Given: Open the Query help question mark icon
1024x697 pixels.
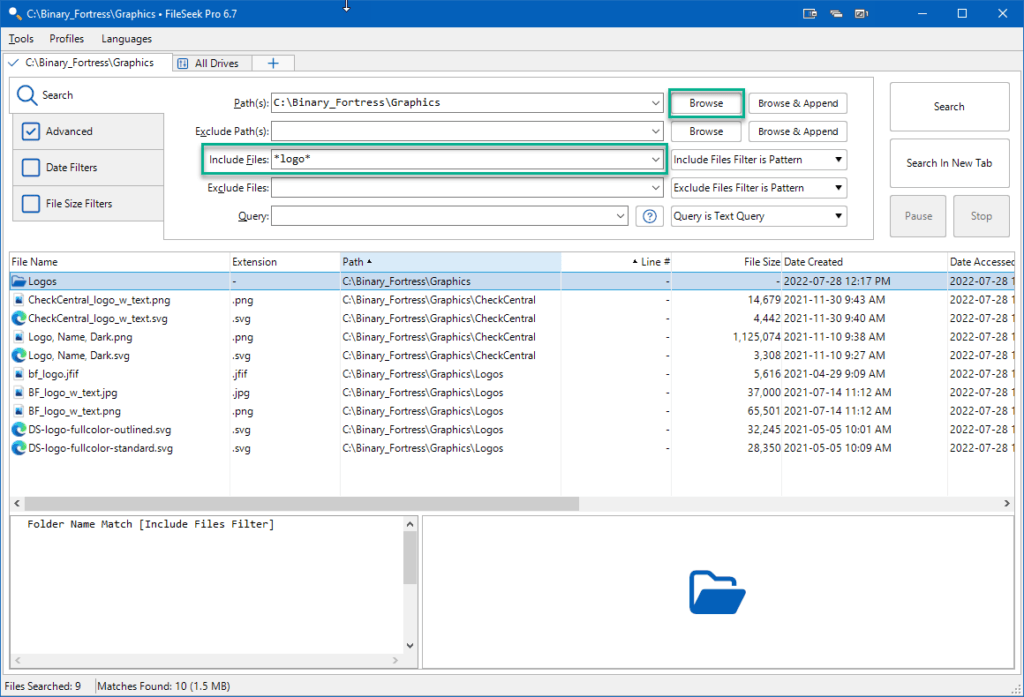Looking at the screenshot, I should [x=649, y=215].
